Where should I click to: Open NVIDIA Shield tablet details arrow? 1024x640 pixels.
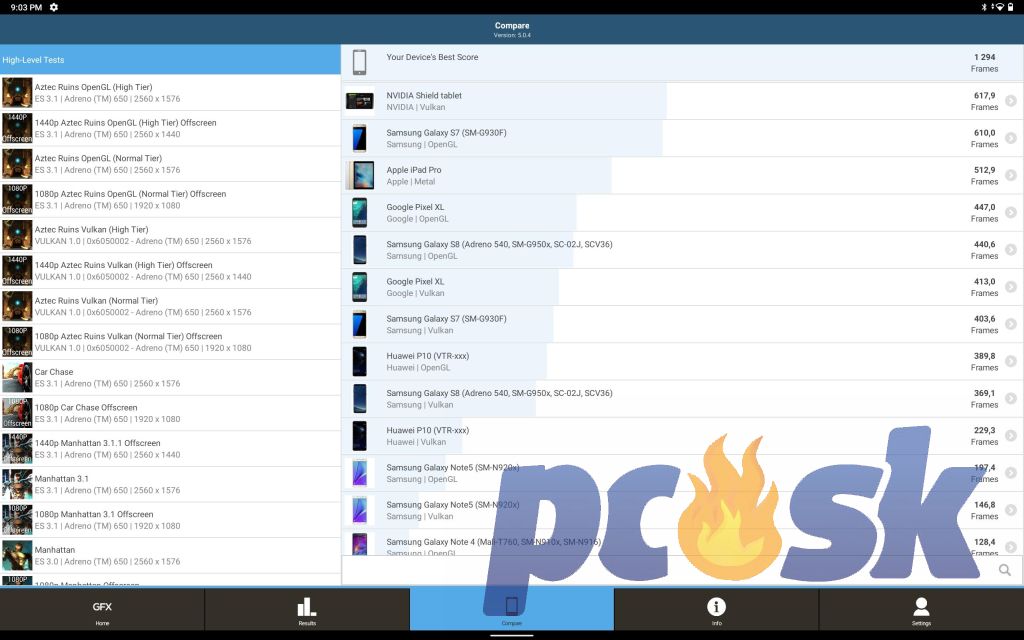[1011, 101]
